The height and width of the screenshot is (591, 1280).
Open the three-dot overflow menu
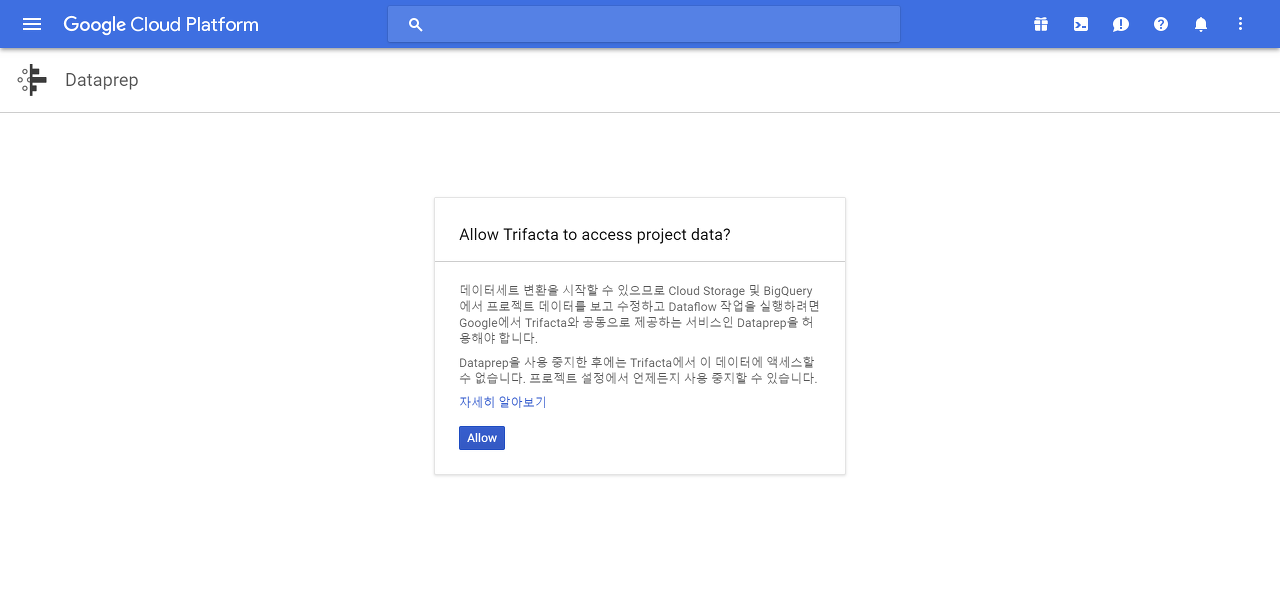tap(1240, 24)
